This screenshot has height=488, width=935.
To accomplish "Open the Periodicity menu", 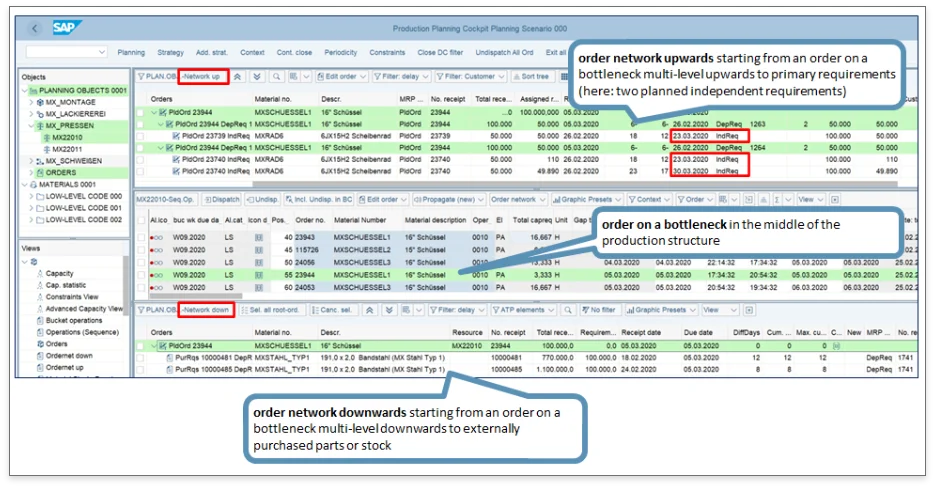I will pos(340,52).
